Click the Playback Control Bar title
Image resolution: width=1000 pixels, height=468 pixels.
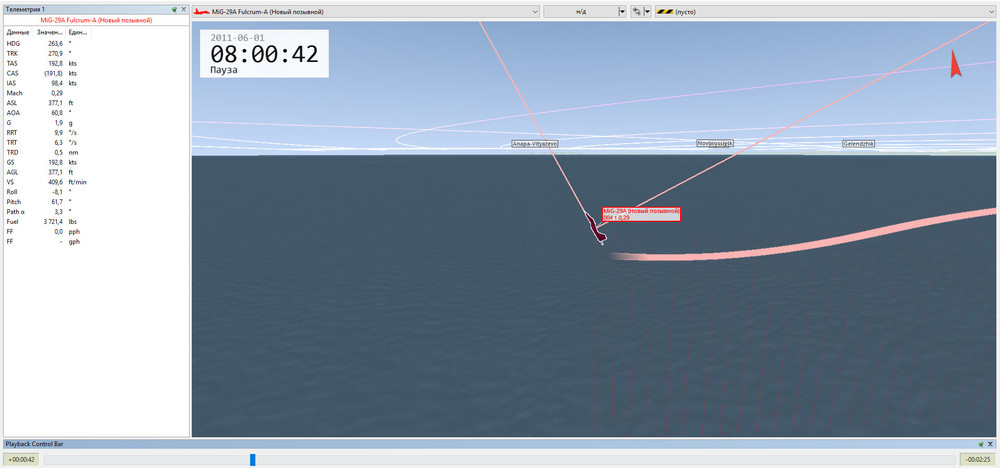coord(34,444)
